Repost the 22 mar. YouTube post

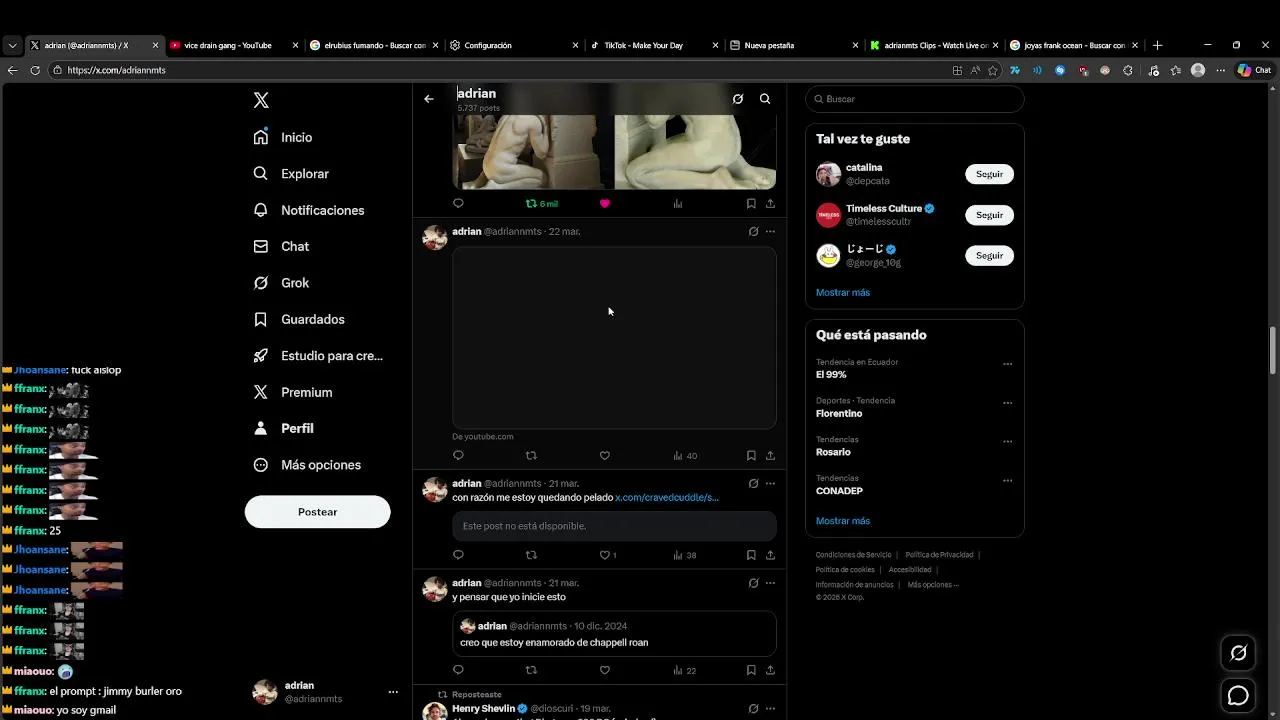[x=531, y=455]
